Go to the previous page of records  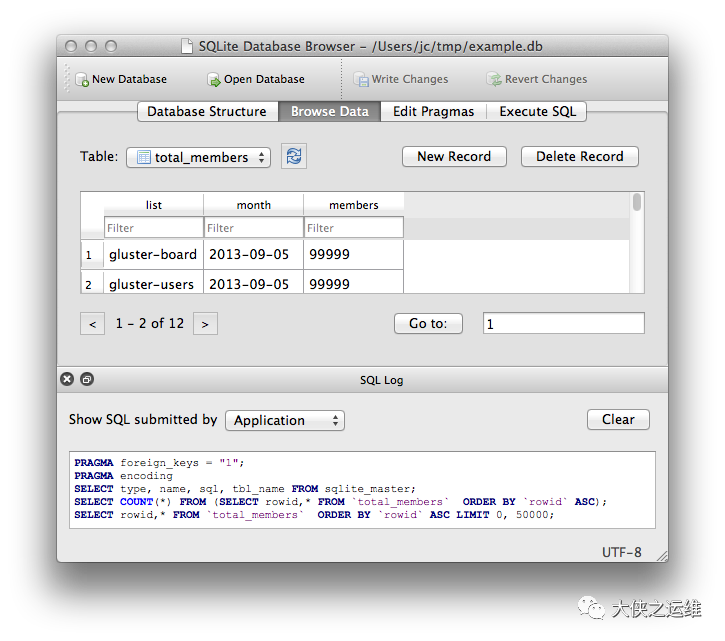click(x=92, y=324)
